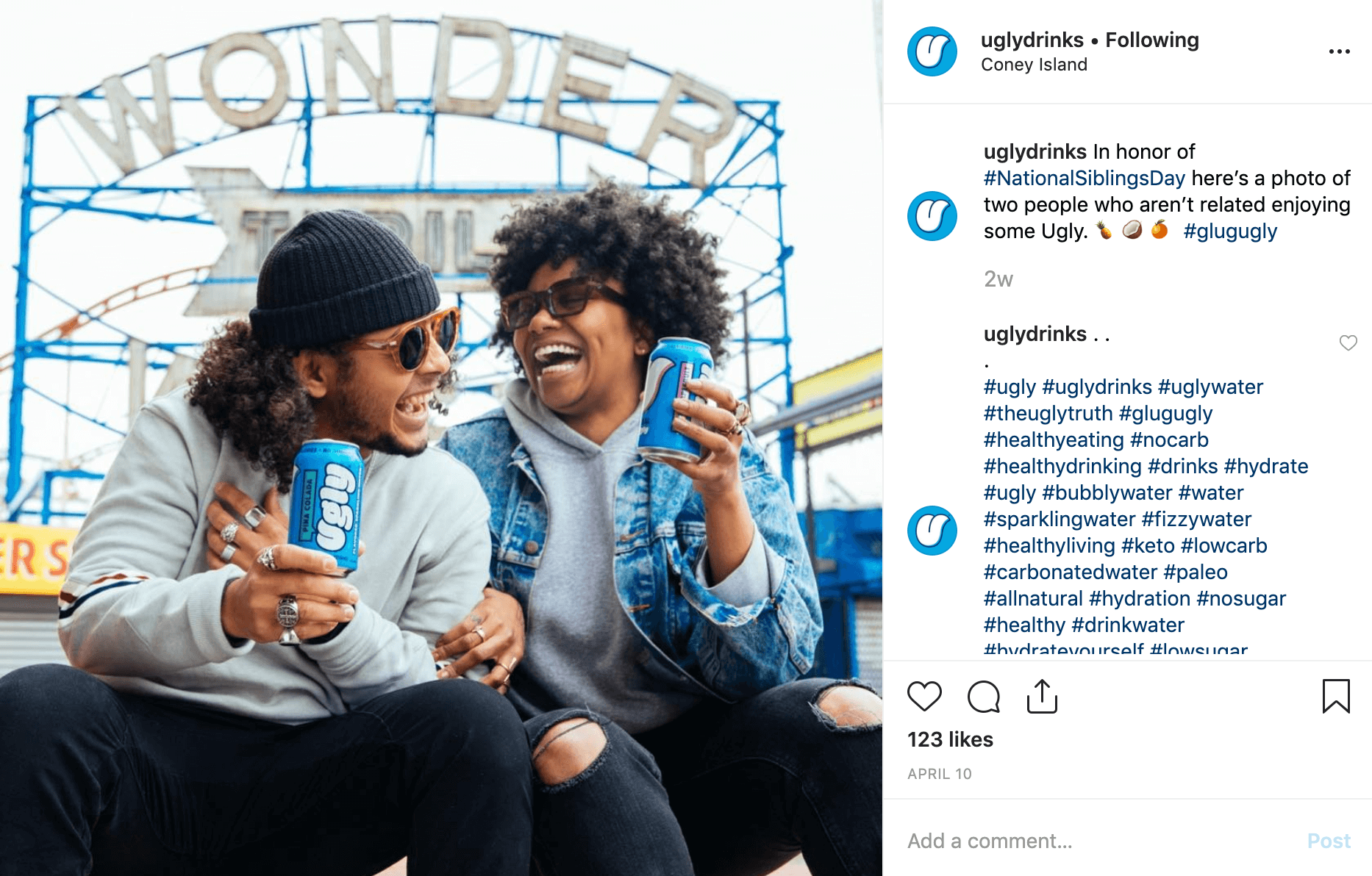Open the #sparklingwater hashtag

(x=1060, y=519)
